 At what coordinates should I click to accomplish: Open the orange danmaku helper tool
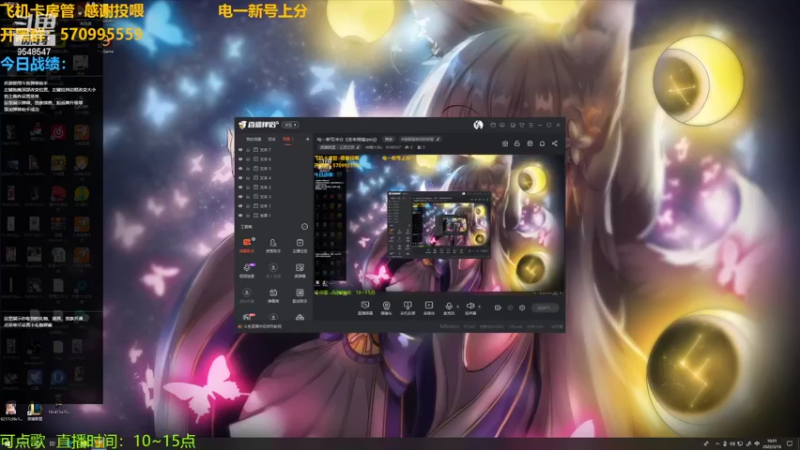pyautogui.click(x=247, y=245)
